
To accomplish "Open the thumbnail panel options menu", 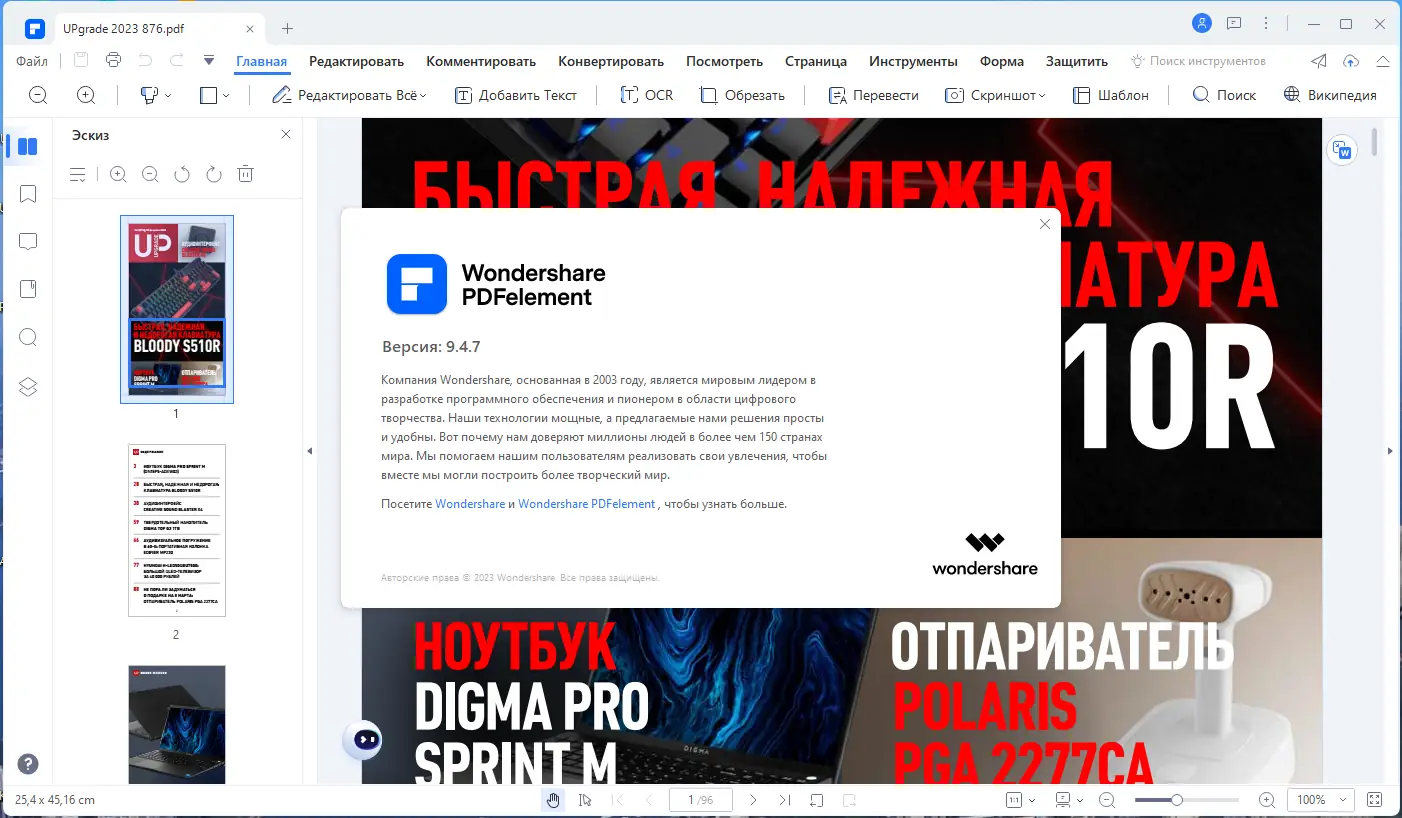I will point(78,175).
